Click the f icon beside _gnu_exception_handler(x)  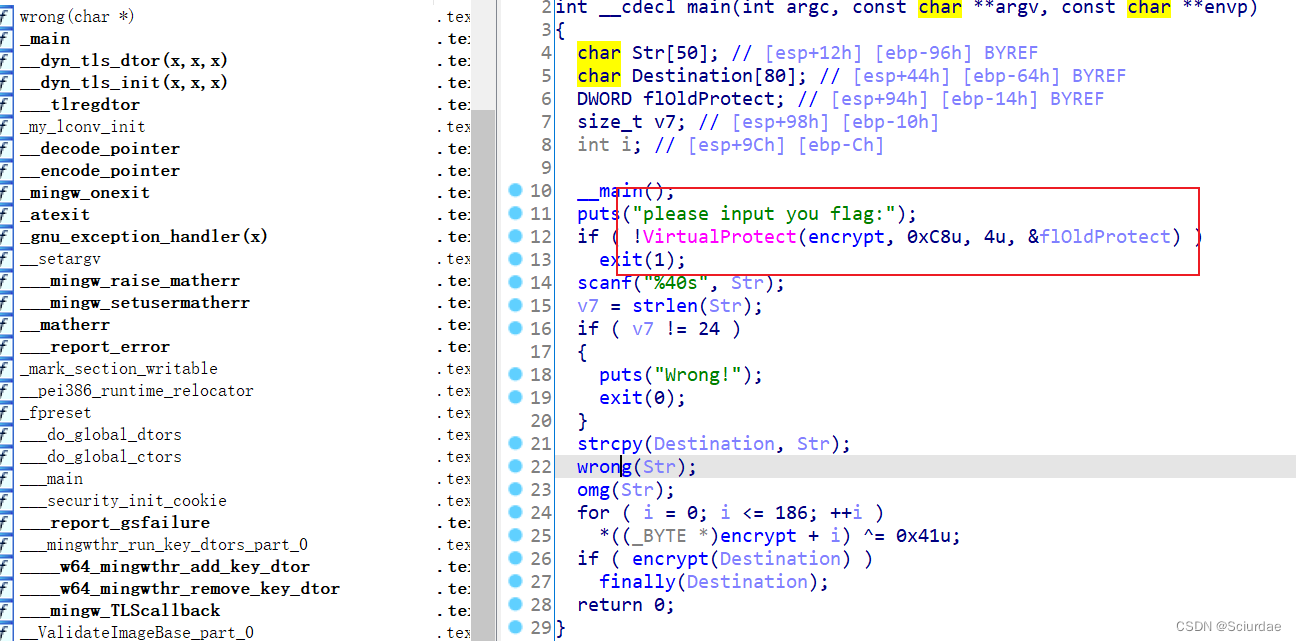click(6, 236)
